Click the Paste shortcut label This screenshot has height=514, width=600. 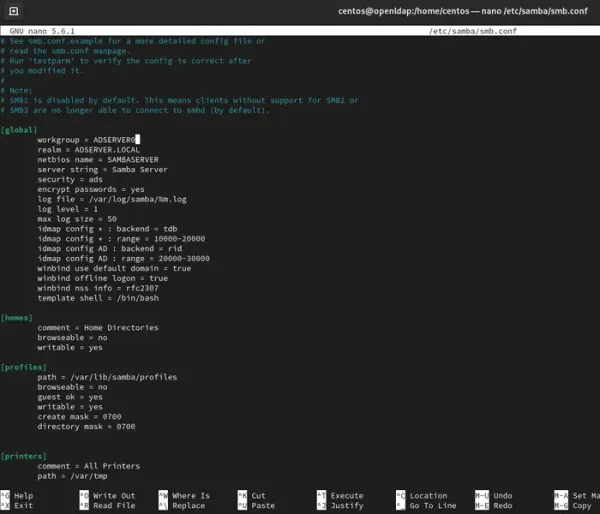pyautogui.click(x=263, y=506)
